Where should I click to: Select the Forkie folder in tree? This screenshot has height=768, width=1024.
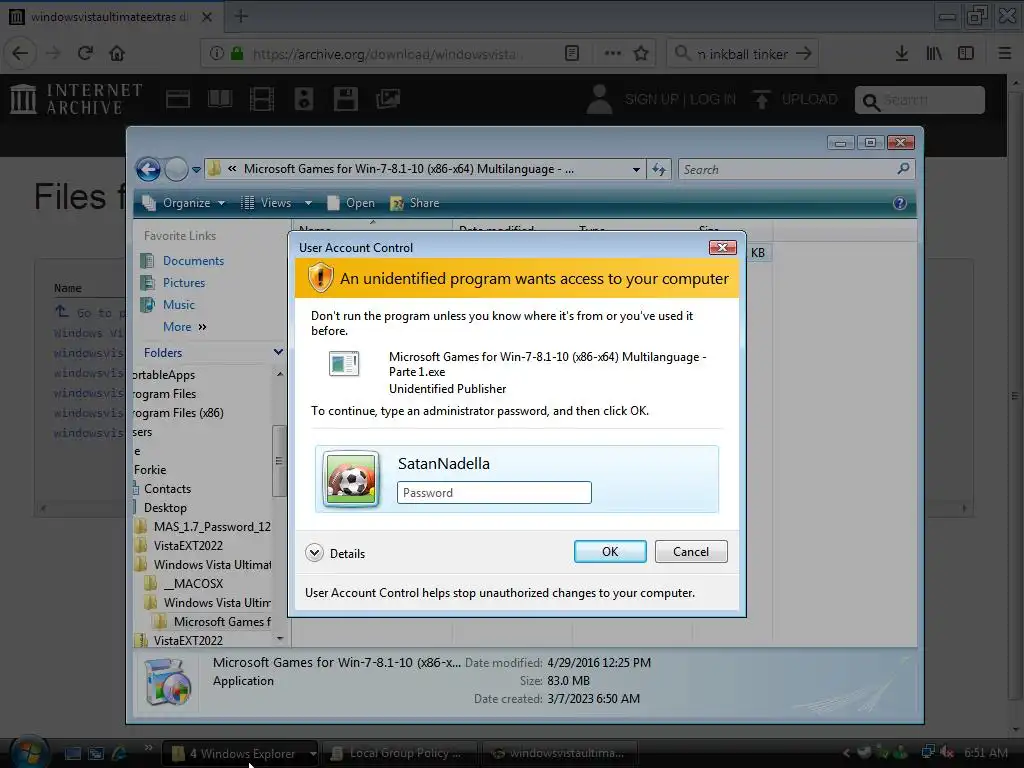150,470
